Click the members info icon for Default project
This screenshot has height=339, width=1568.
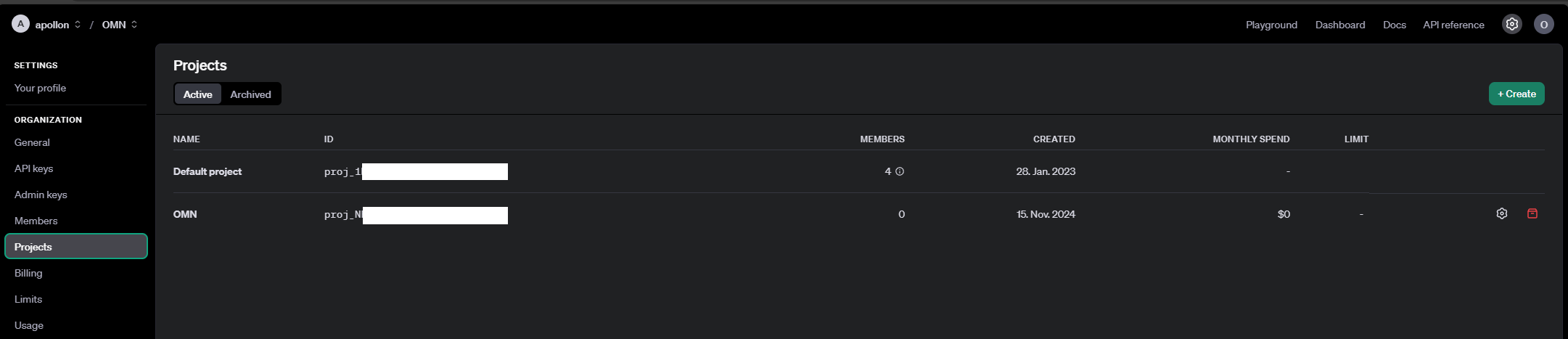click(x=900, y=171)
